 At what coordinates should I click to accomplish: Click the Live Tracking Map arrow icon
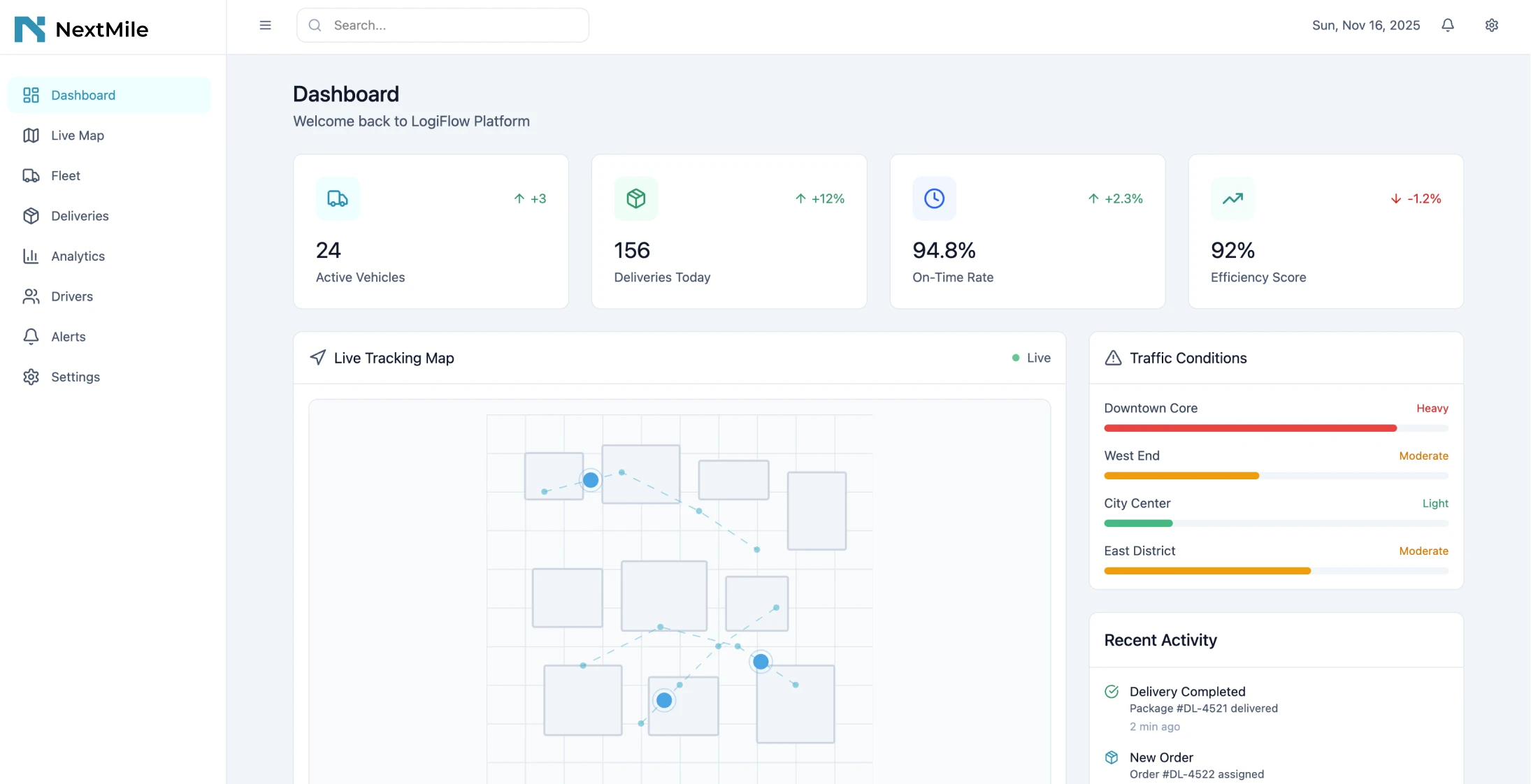click(x=318, y=358)
